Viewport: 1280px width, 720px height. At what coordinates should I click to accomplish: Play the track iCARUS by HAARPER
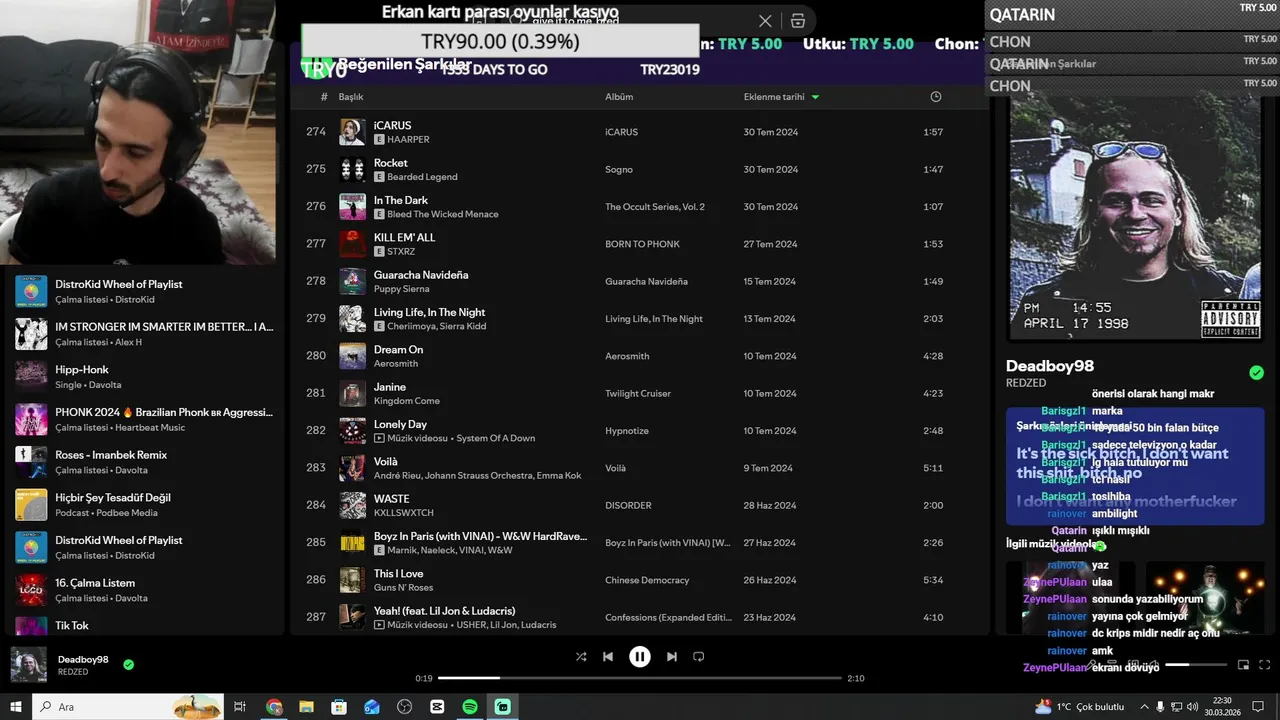coord(392,126)
